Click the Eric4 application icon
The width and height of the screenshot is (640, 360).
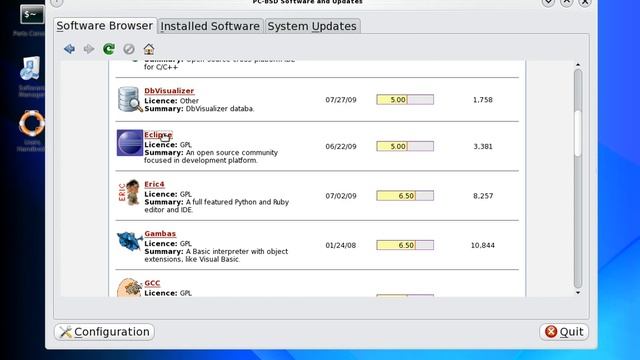pos(129,192)
